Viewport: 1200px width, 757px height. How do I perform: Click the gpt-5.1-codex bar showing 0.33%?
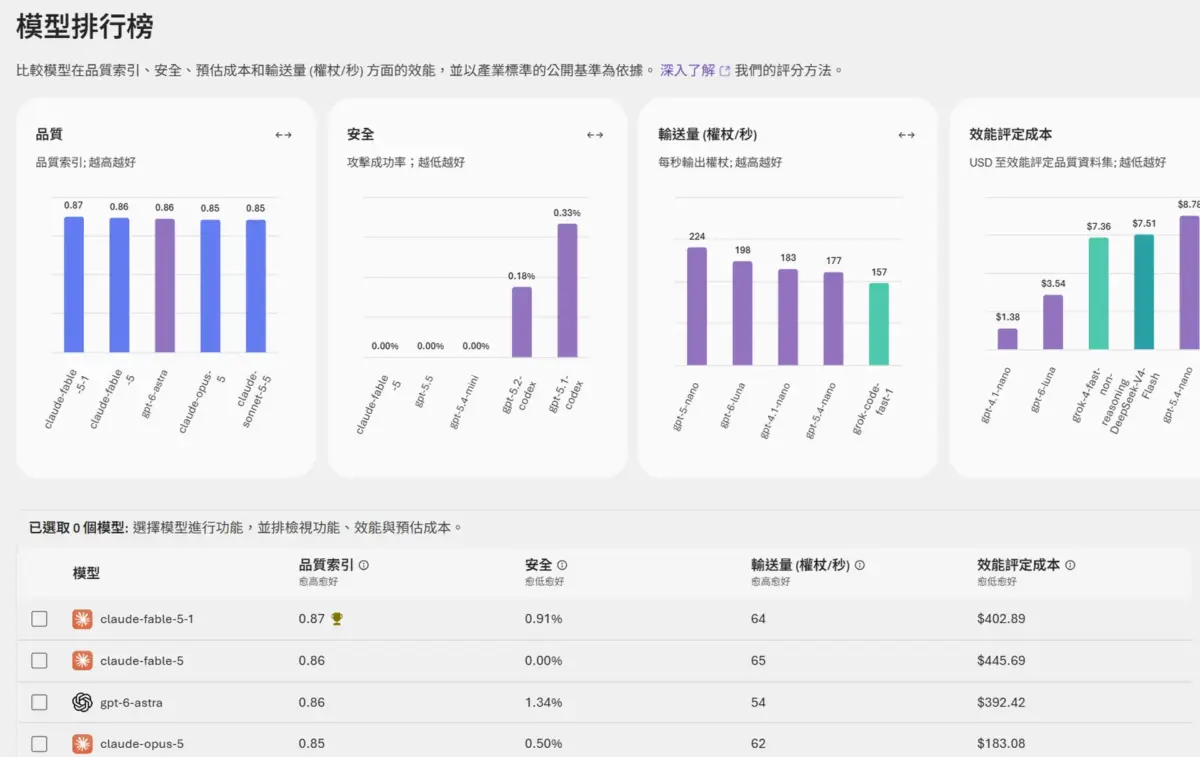pos(567,290)
